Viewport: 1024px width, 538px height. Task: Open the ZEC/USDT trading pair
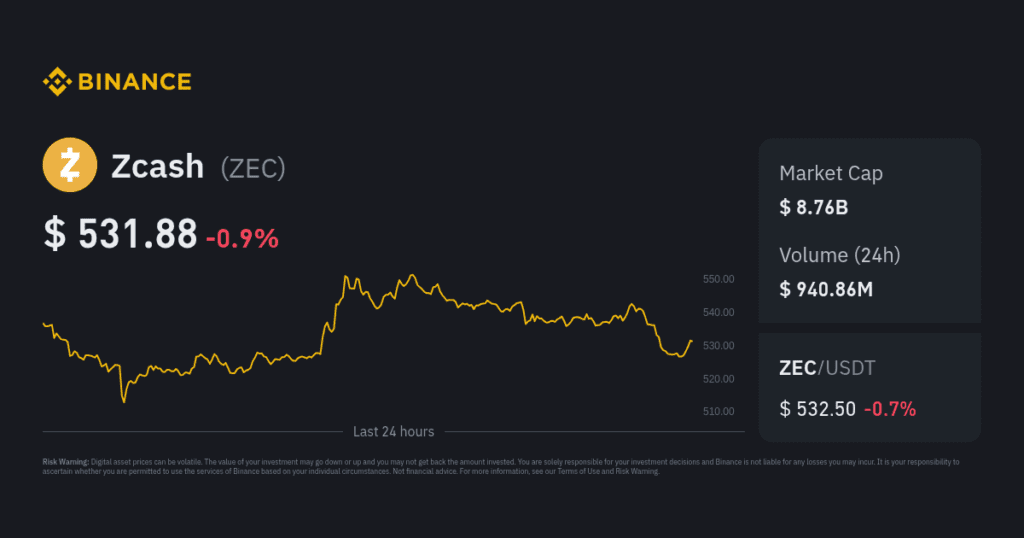[827, 368]
